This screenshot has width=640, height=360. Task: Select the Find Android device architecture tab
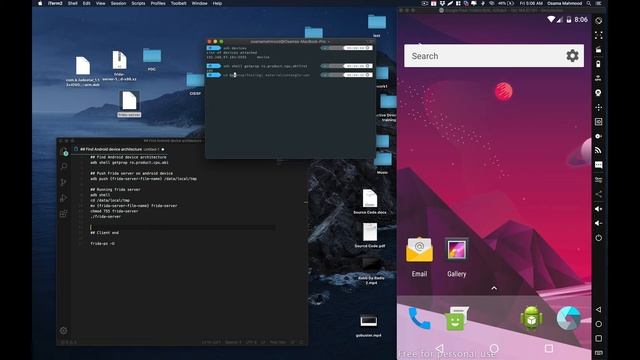click(x=118, y=149)
